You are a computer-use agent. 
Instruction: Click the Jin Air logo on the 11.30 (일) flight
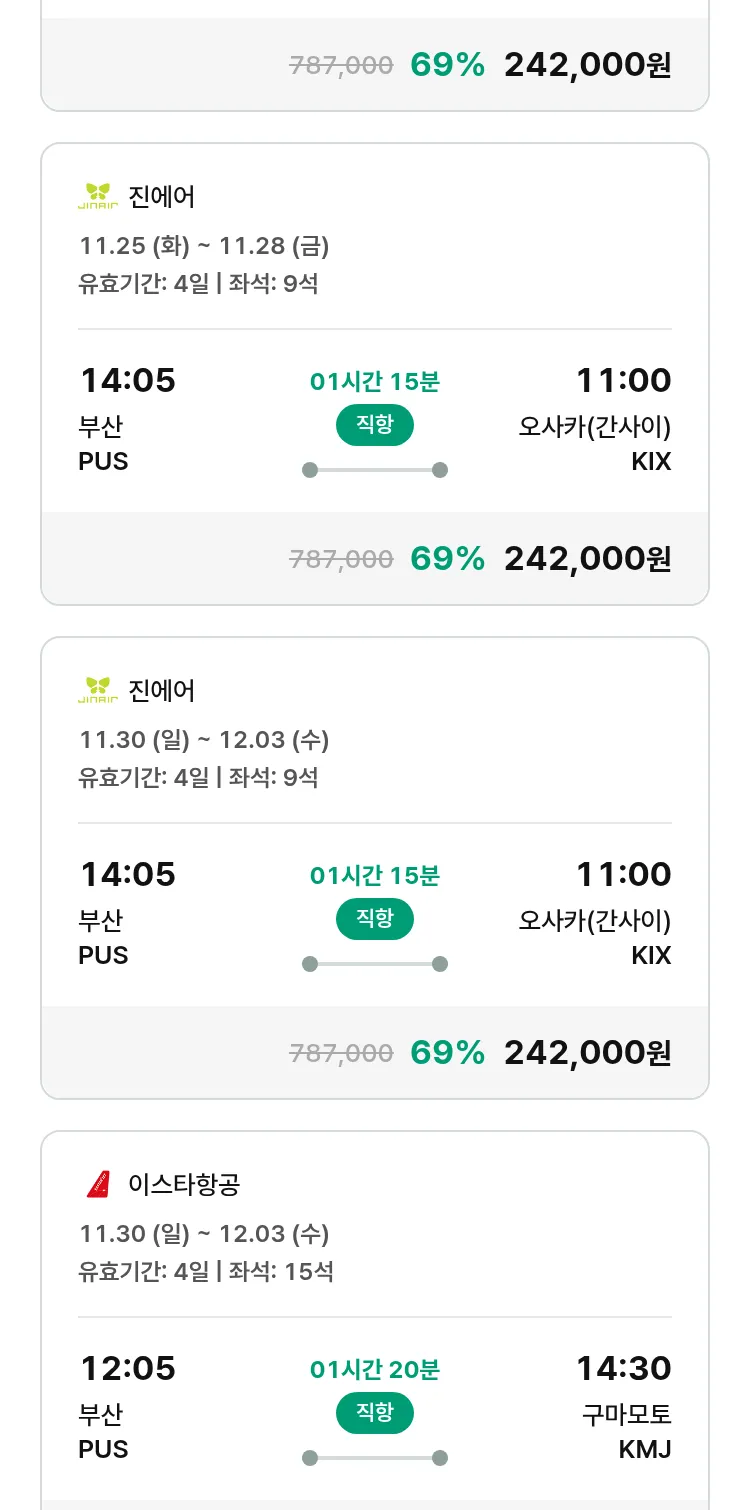98,690
